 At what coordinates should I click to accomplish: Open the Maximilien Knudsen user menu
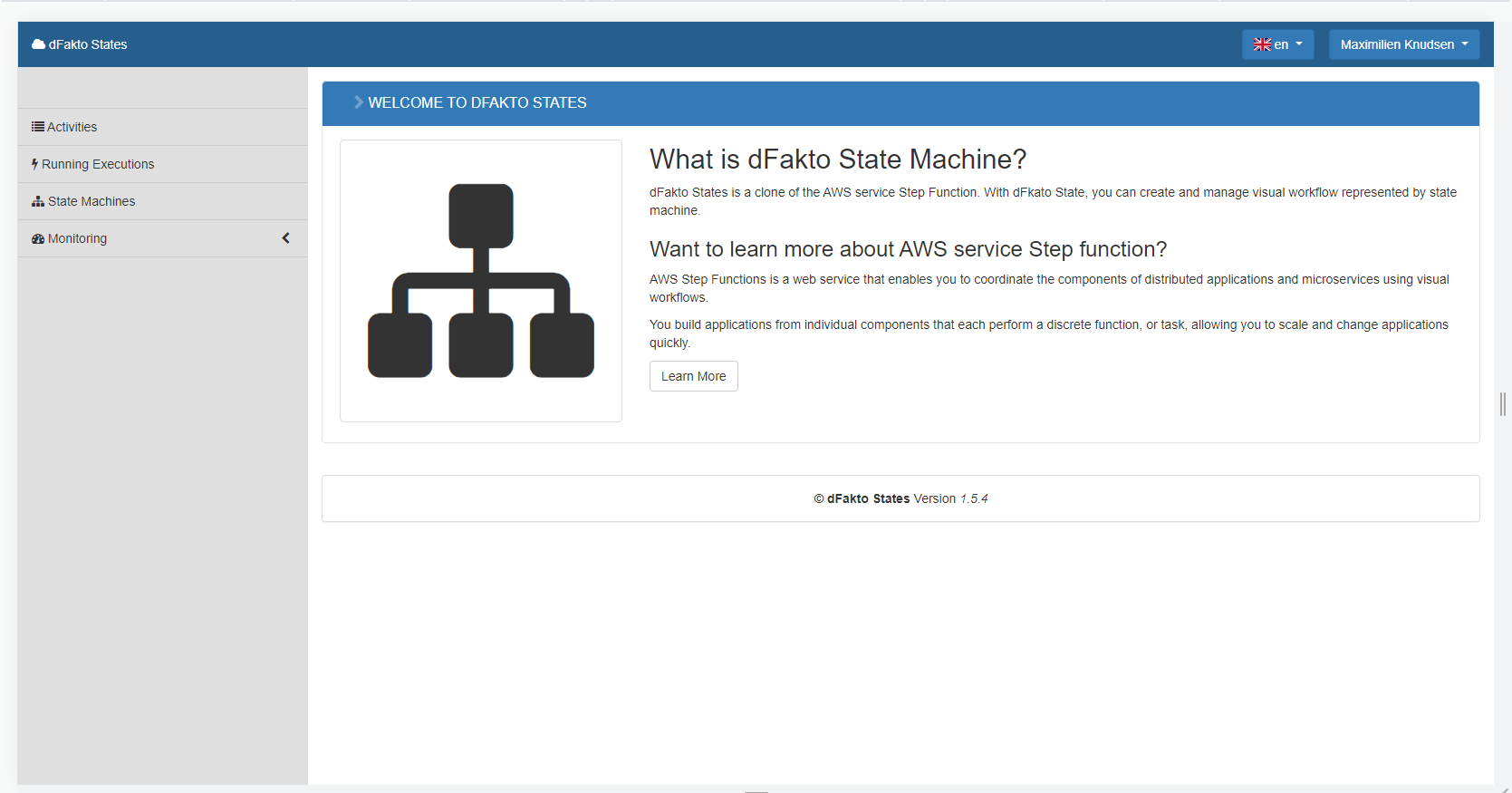(1404, 44)
